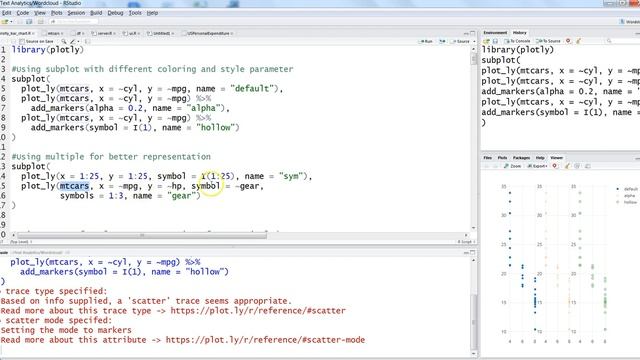Switch to the Environment tab
640x360 pixels.
click(x=495, y=33)
